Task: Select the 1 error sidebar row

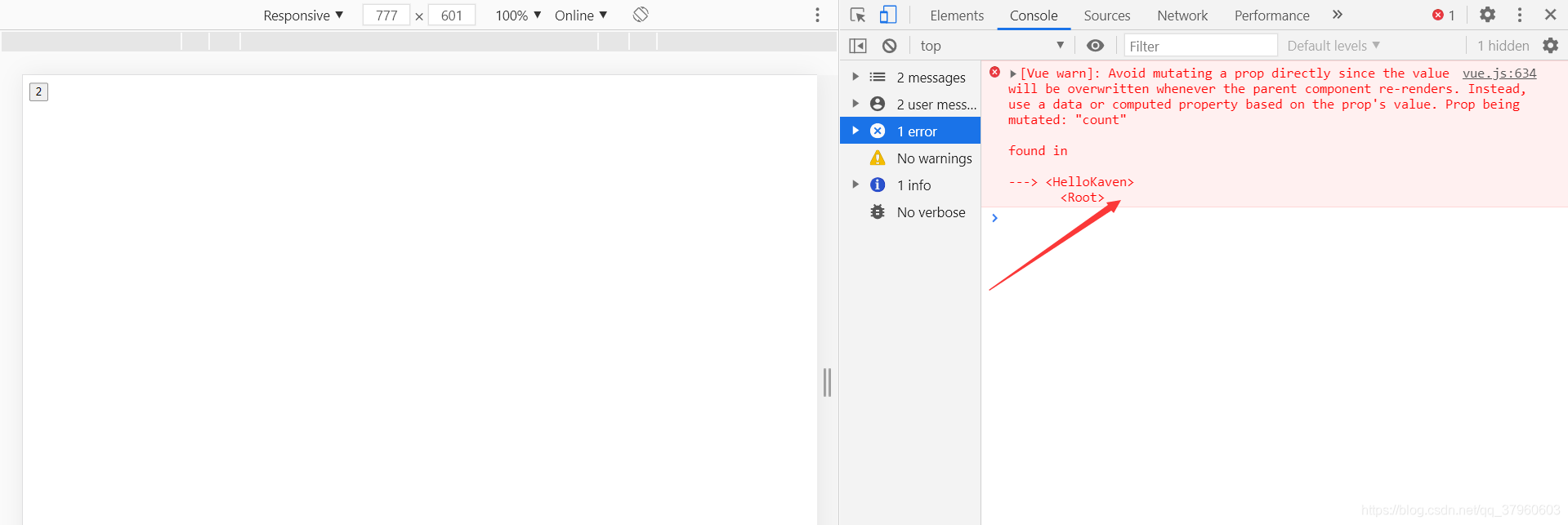Action: coord(910,131)
